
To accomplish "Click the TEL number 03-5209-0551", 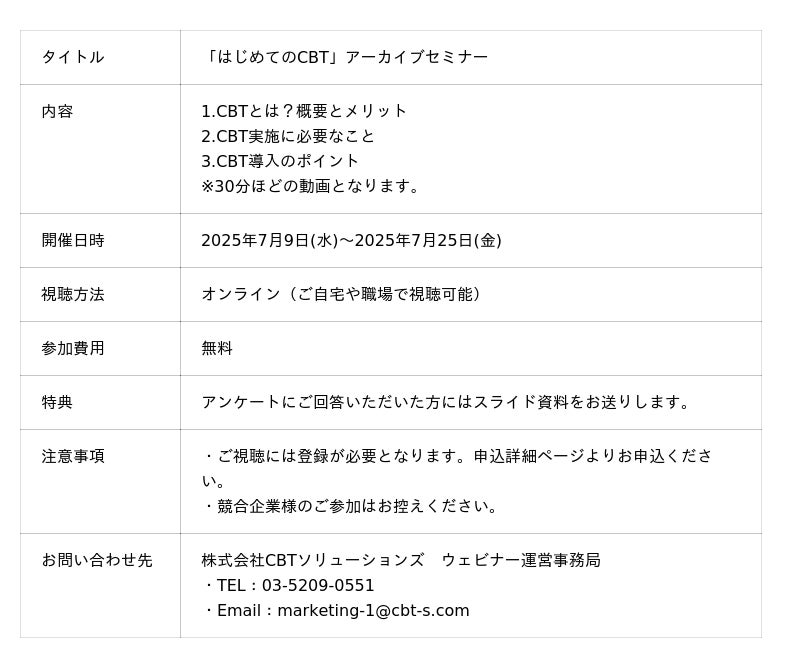I will pos(318,585).
